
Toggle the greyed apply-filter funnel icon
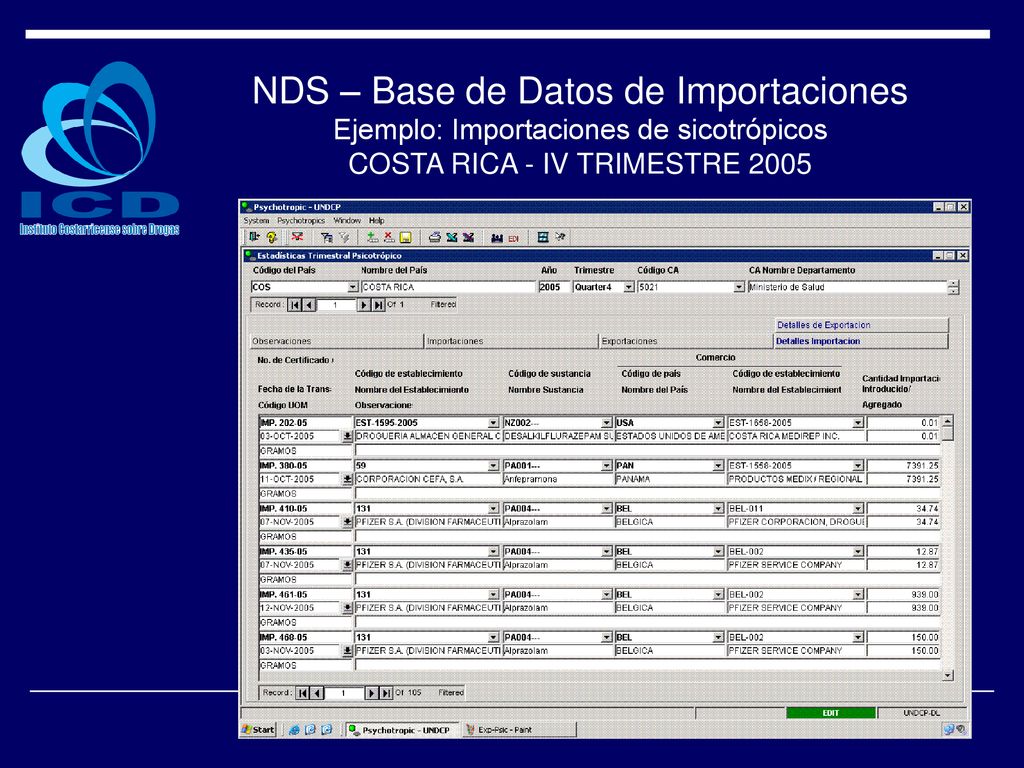[344, 238]
